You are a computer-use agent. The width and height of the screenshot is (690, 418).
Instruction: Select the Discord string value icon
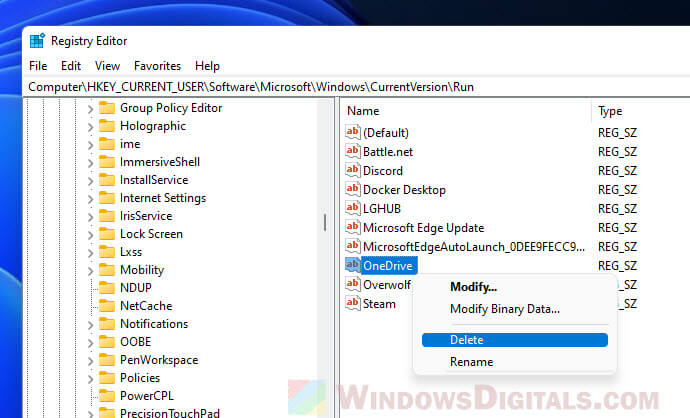click(352, 170)
